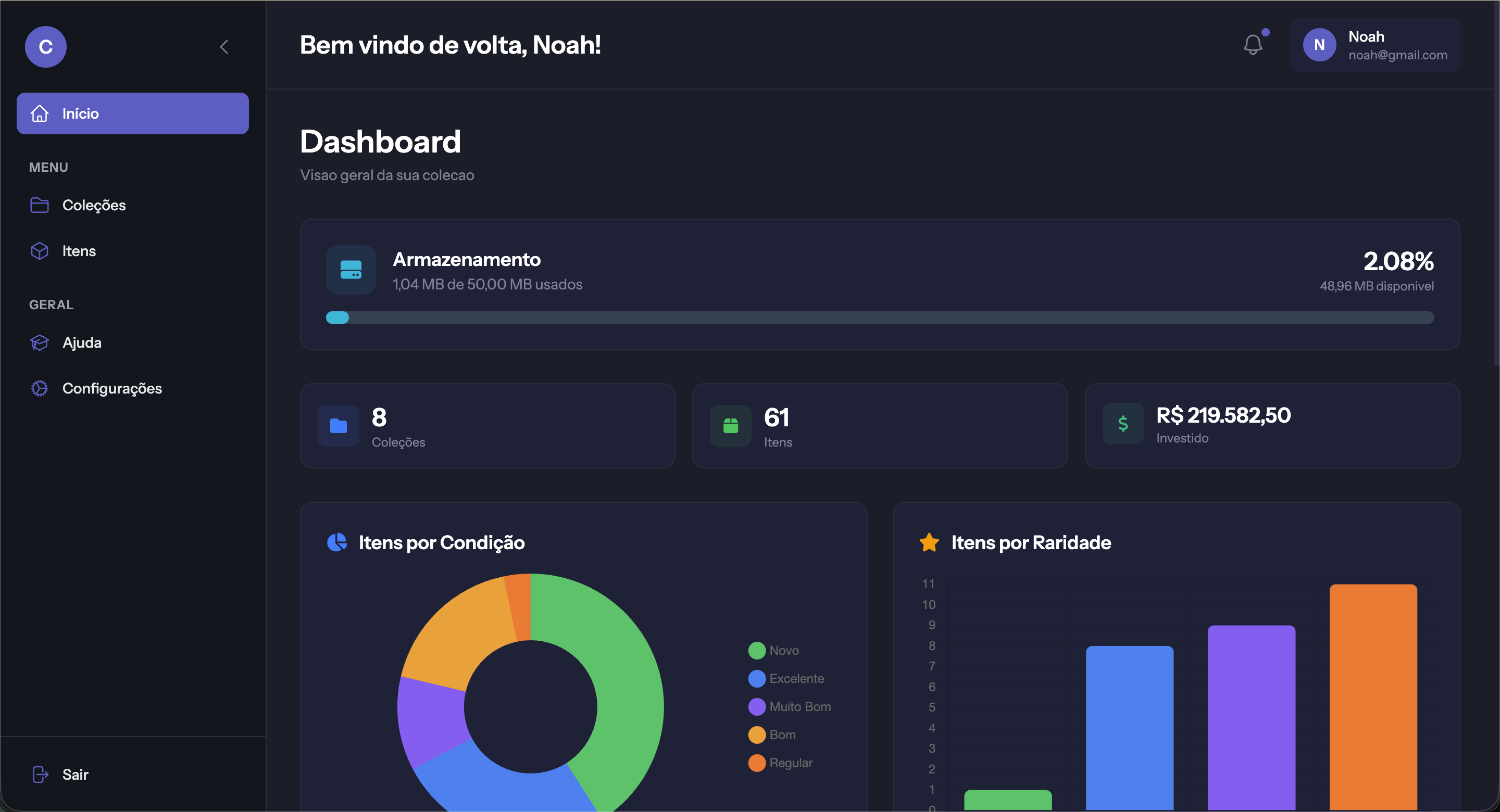The height and width of the screenshot is (812, 1500).
Task: Open the Noah profile area
Action: click(x=1376, y=45)
